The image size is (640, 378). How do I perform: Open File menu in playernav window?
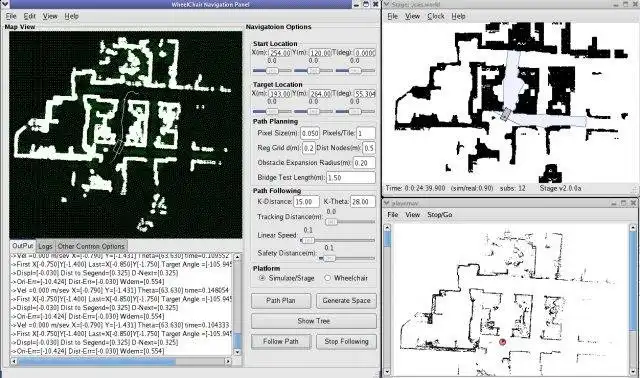(x=393, y=215)
